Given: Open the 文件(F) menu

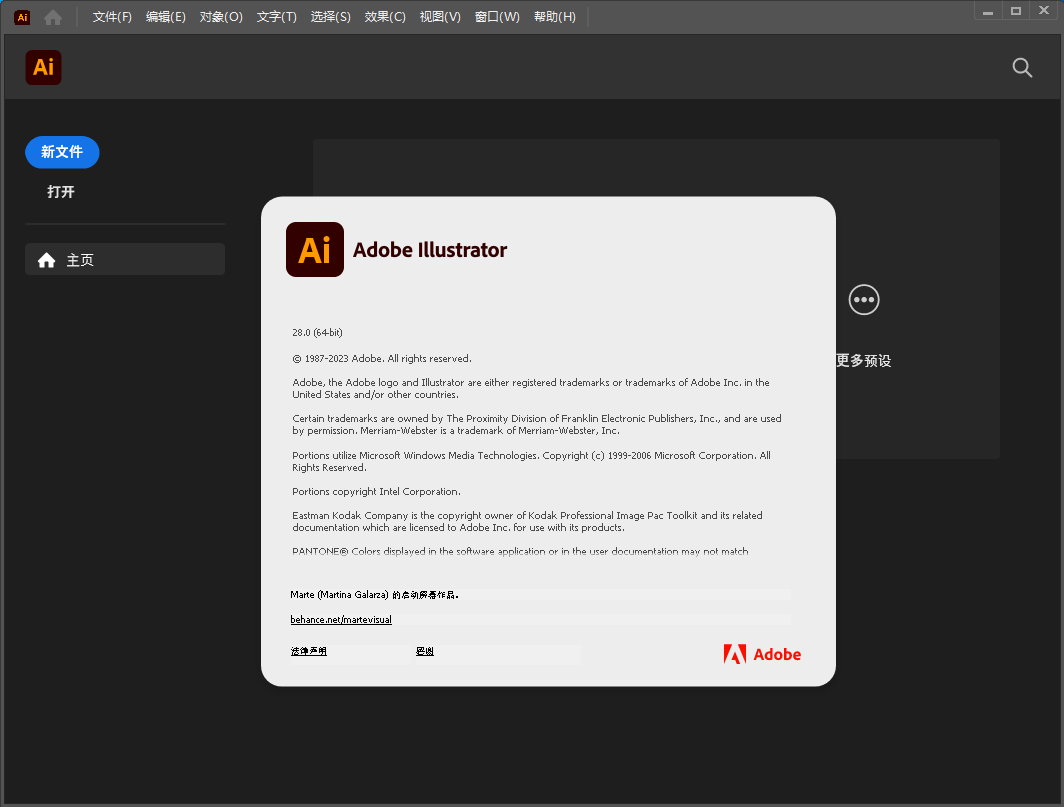Looking at the screenshot, I should coord(112,17).
